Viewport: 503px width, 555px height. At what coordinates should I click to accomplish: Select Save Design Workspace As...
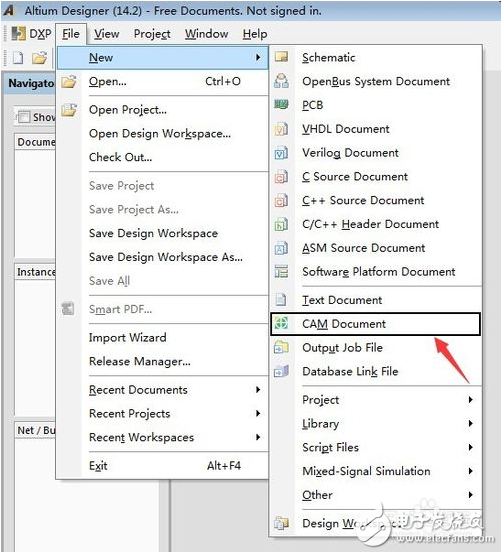click(x=166, y=257)
